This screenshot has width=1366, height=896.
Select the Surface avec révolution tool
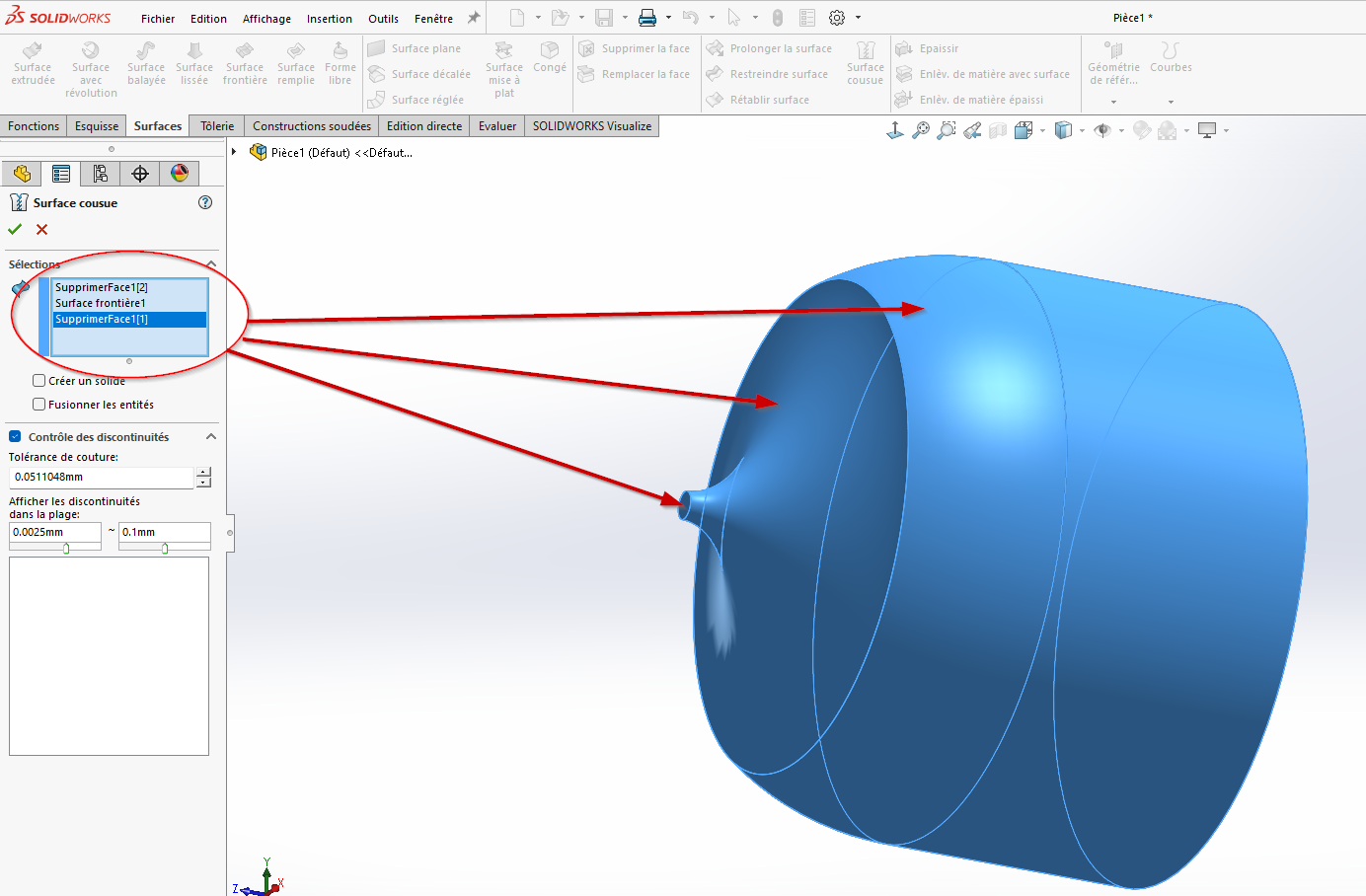coord(91,67)
